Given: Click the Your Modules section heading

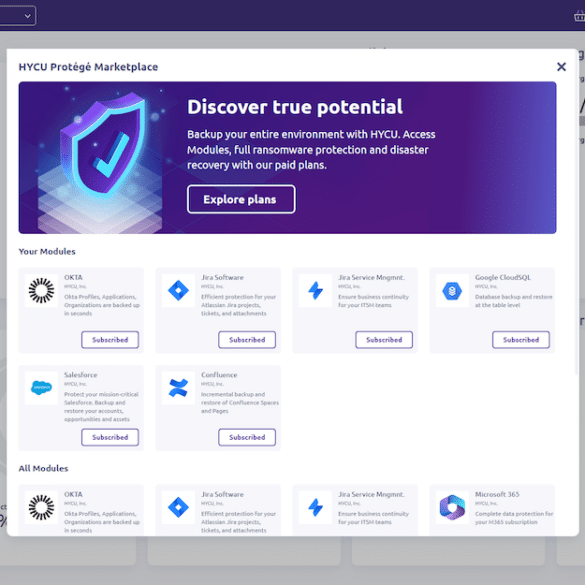Looking at the screenshot, I should click(47, 251).
